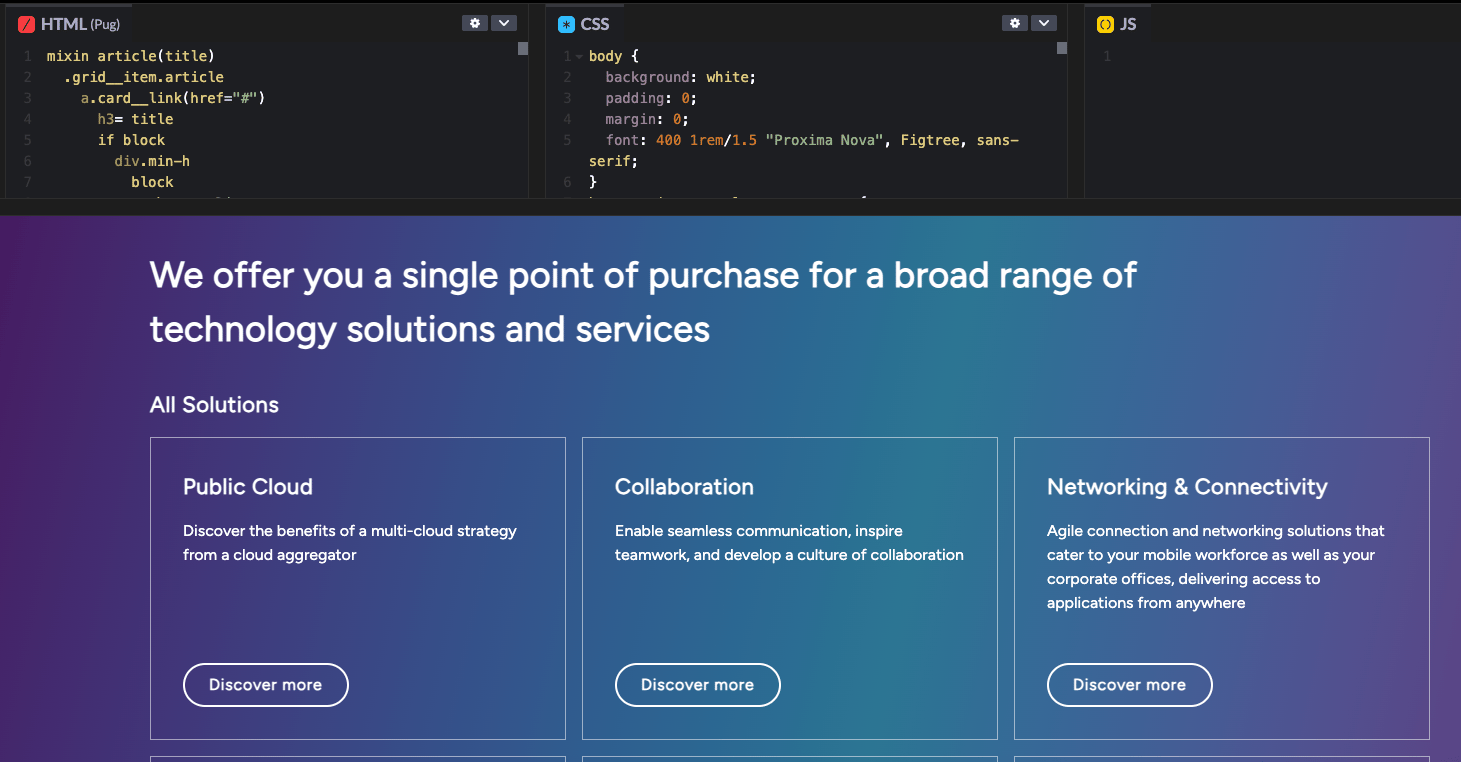Click the "a.card__link(href="#")" code line
This screenshot has width=1461, height=762.
(x=173, y=98)
